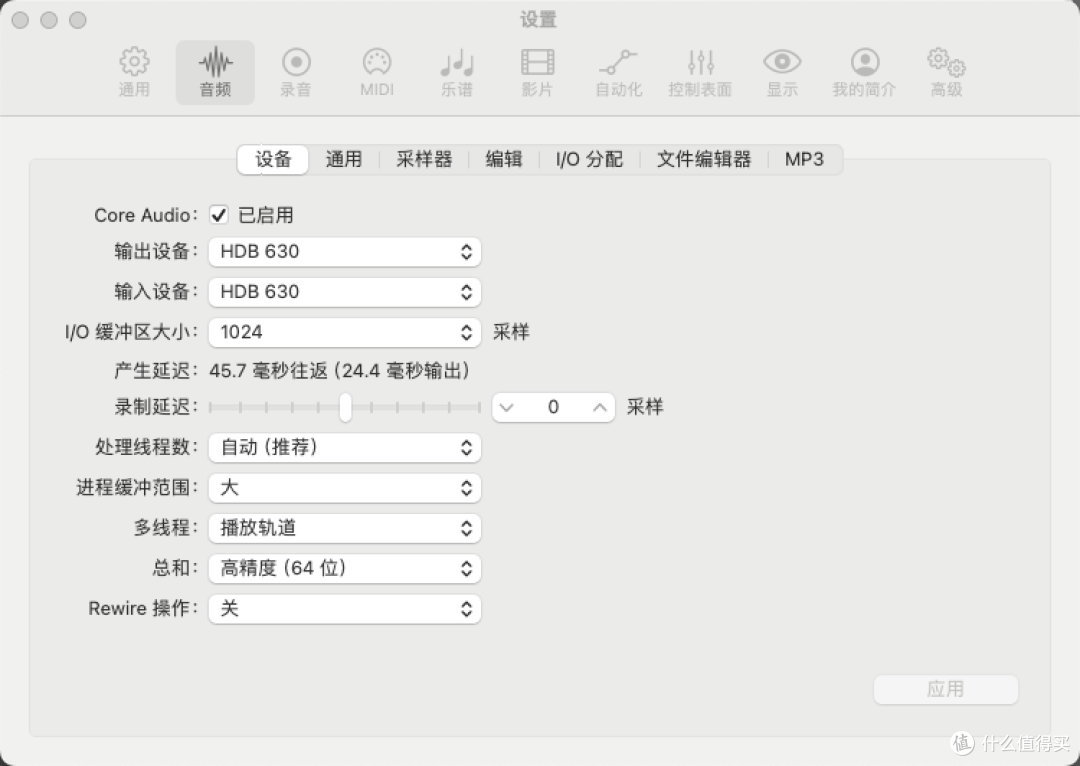This screenshot has height=766, width=1080.
Task: Open the 处理线程数 自动 dropdown
Action: click(x=344, y=448)
